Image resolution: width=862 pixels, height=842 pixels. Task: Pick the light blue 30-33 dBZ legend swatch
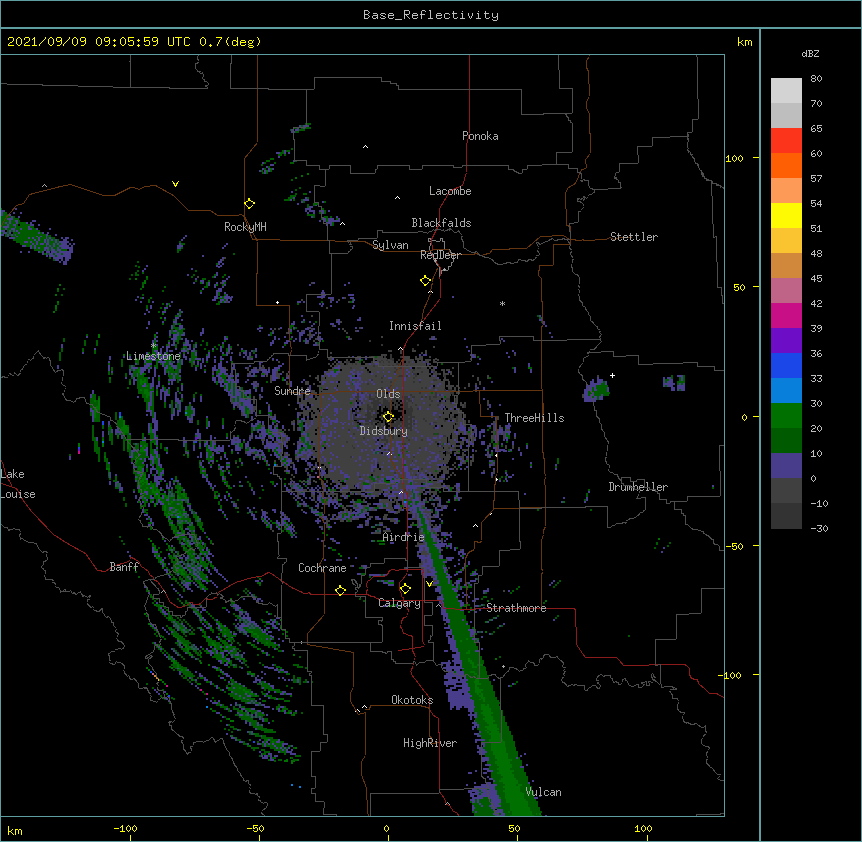tap(786, 390)
